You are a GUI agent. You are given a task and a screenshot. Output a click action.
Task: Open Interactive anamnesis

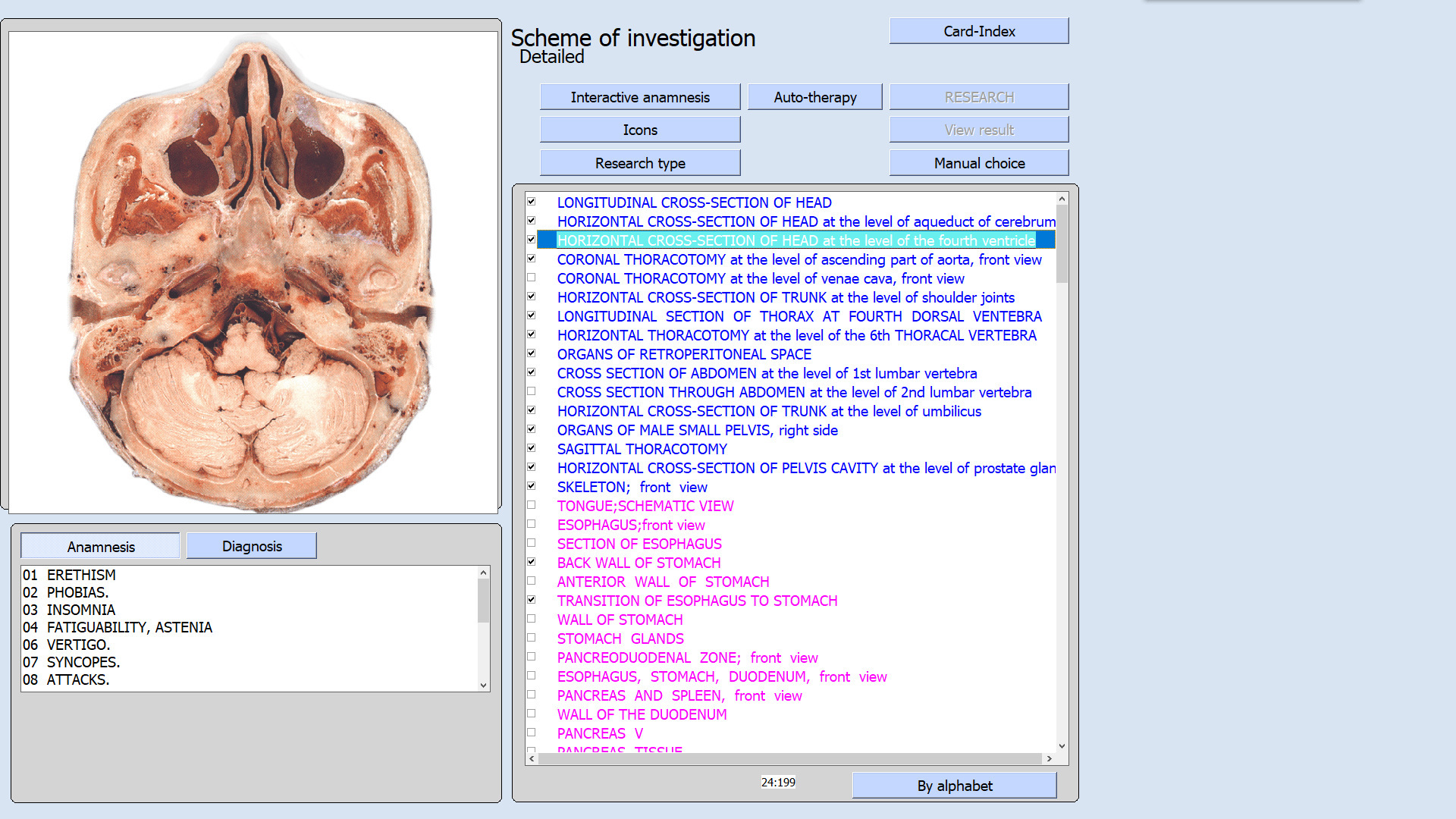[x=640, y=97]
